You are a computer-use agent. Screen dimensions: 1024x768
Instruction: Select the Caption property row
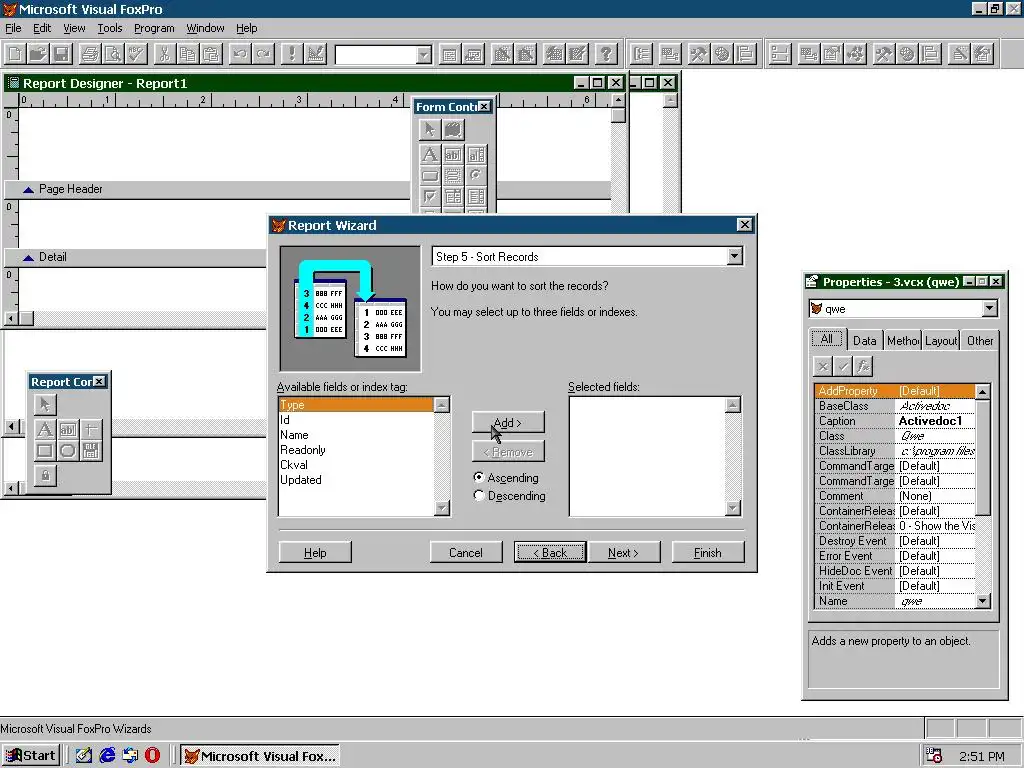[895, 421]
